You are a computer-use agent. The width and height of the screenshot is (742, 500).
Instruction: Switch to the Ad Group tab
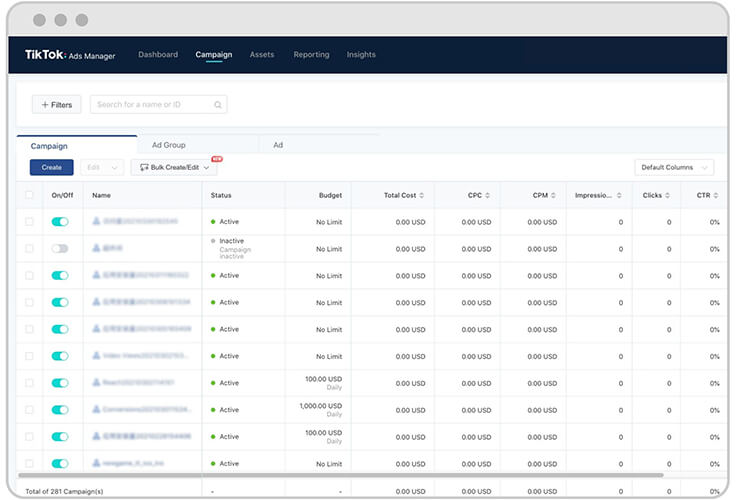[x=169, y=145]
